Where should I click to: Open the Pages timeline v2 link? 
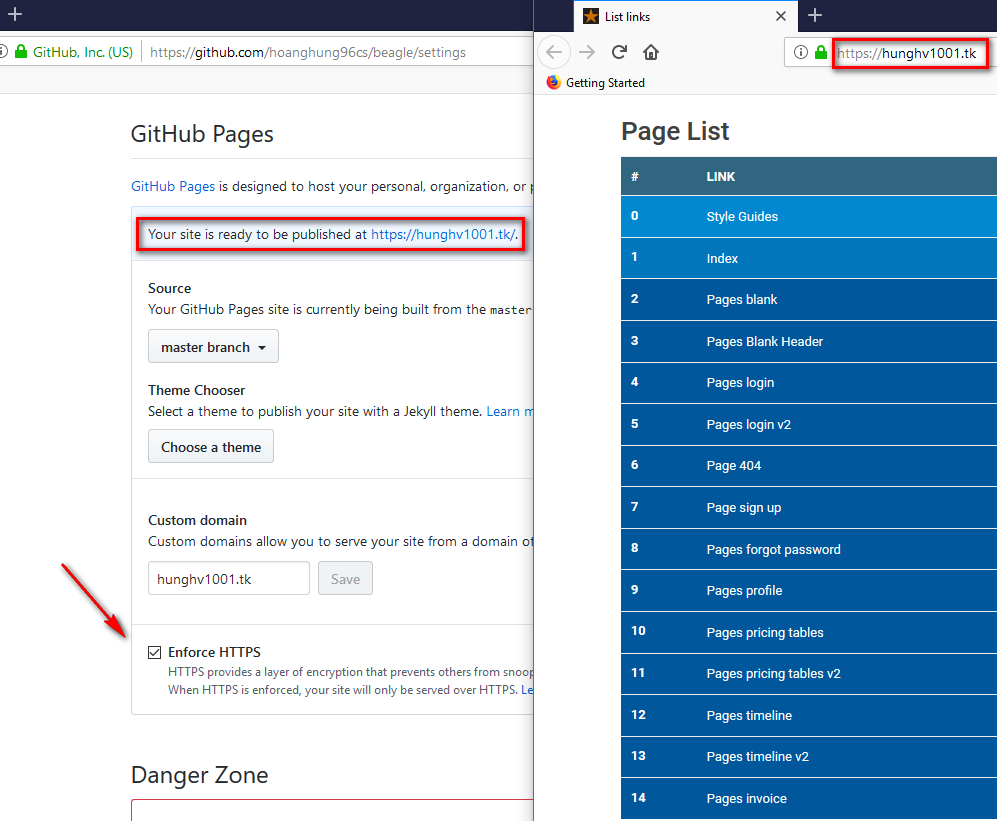tap(757, 756)
